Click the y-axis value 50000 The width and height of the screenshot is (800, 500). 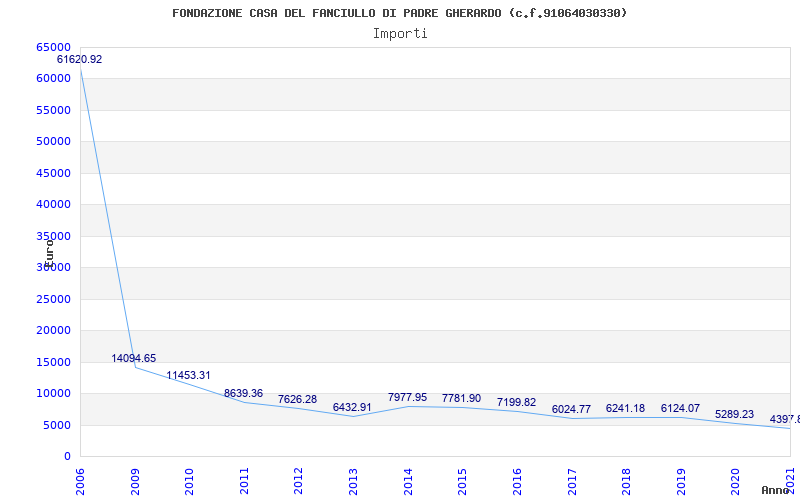tap(54, 141)
